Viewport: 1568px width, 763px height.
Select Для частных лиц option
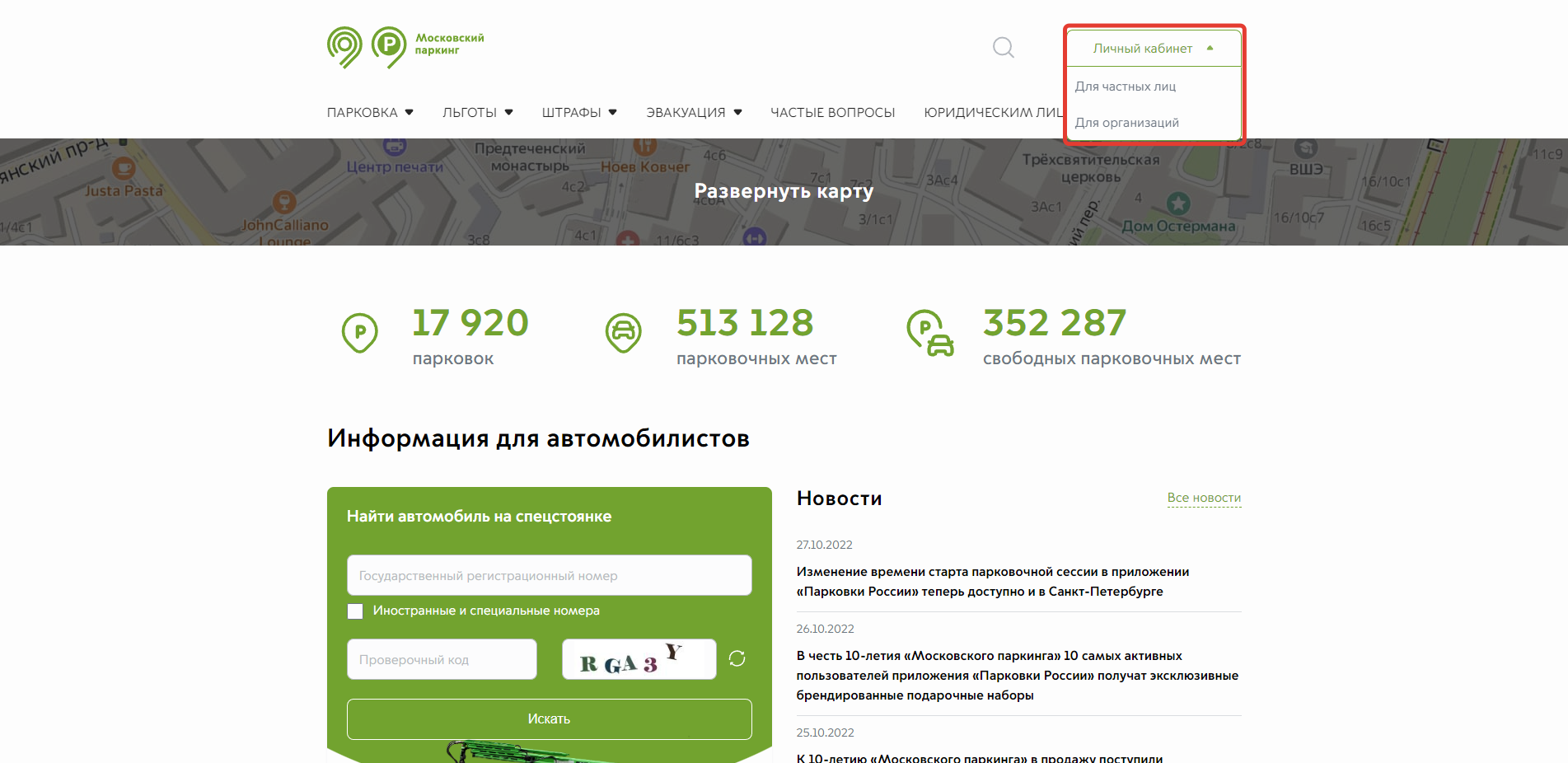tap(1125, 87)
